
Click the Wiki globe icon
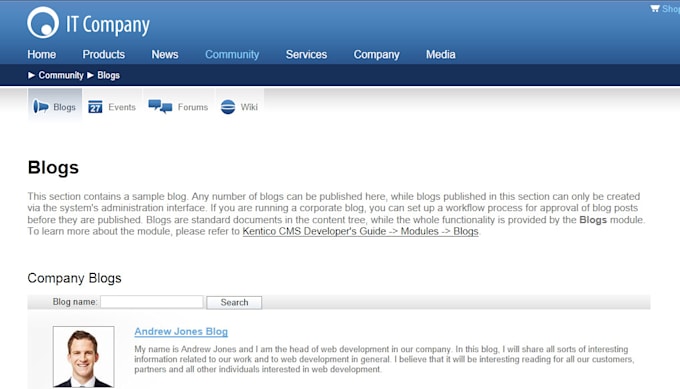tap(228, 107)
